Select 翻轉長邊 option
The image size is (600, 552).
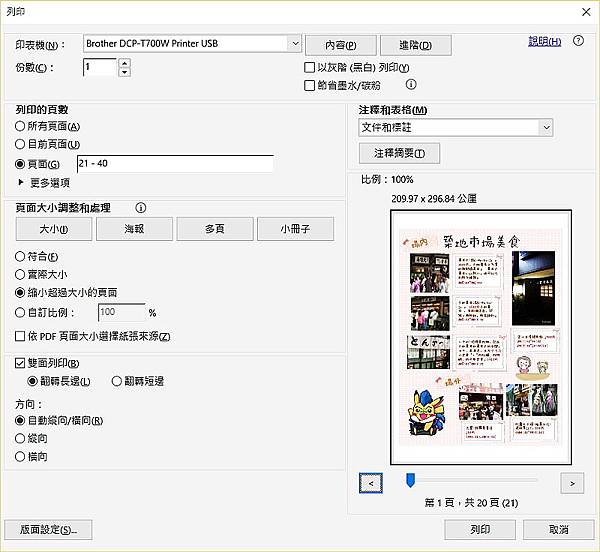(x=33, y=381)
